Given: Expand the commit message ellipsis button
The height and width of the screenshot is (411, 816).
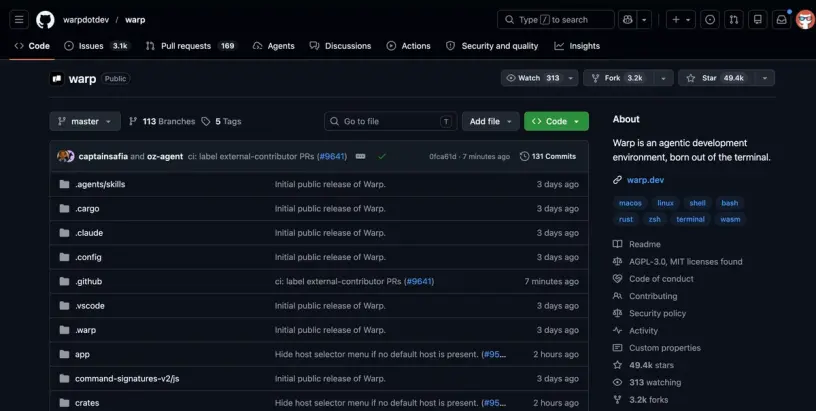Looking at the screenshot, I should point(360,156).
